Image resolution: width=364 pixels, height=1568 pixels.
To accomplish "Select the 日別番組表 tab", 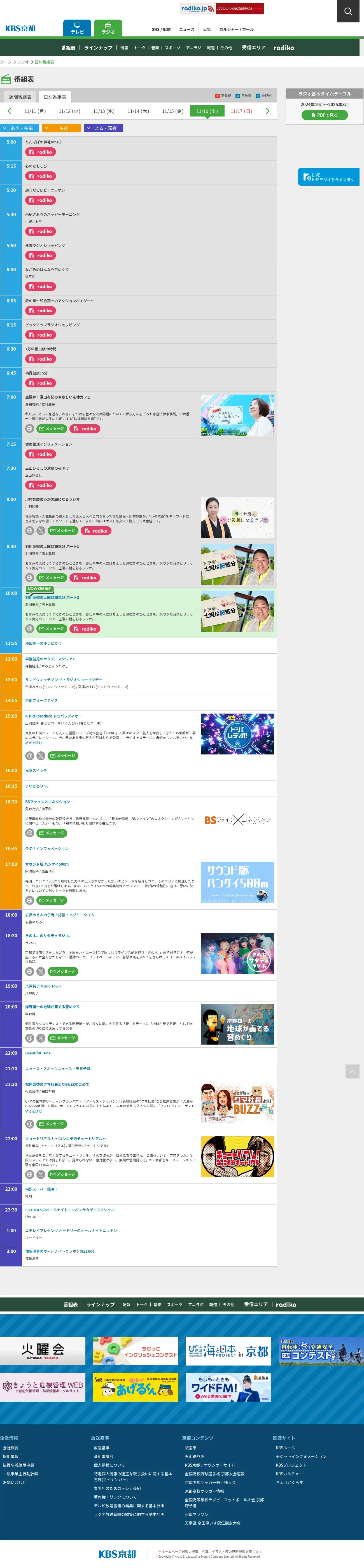I will tap(55, 97).
